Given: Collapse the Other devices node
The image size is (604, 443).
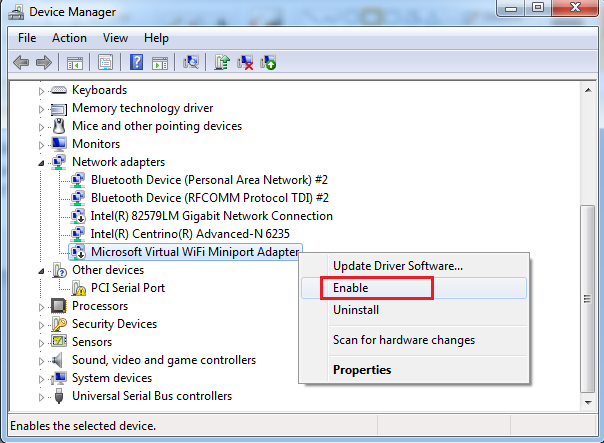Looking at the screenshot, I should (41, 271).
